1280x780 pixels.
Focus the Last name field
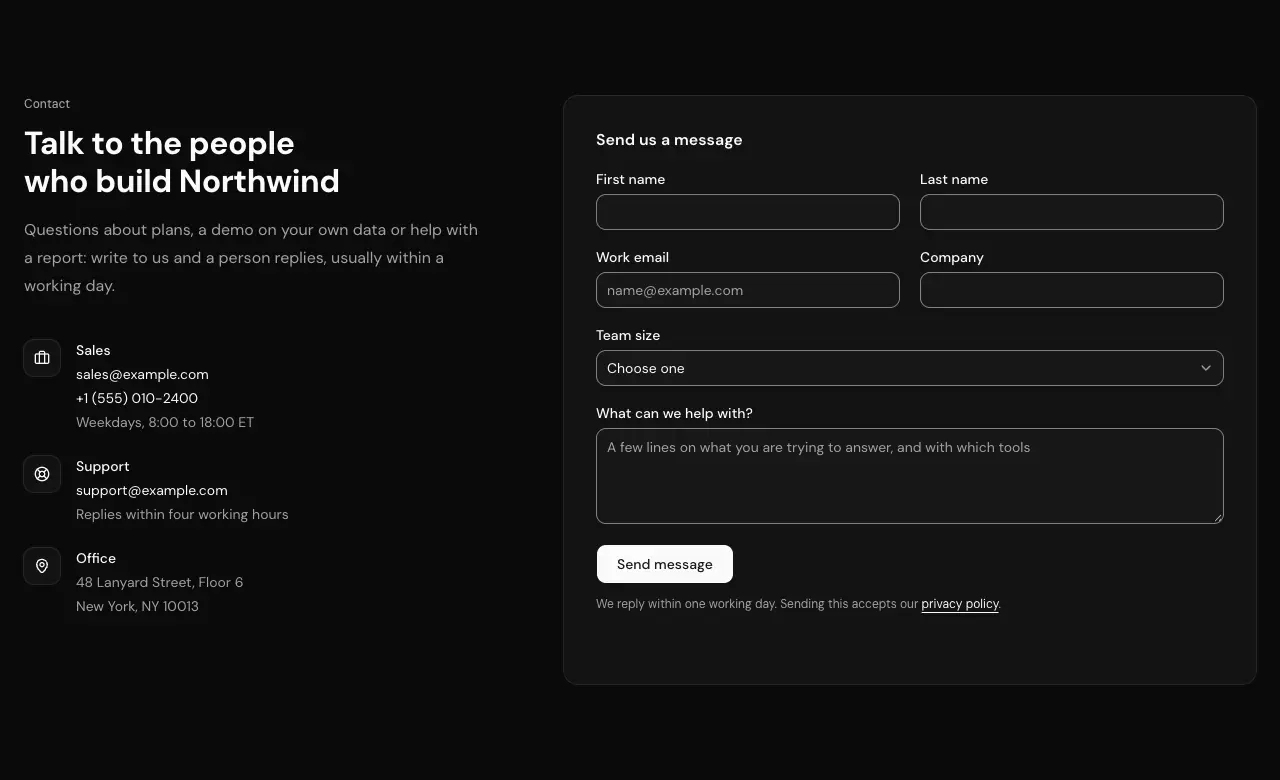coord(1071,212)
